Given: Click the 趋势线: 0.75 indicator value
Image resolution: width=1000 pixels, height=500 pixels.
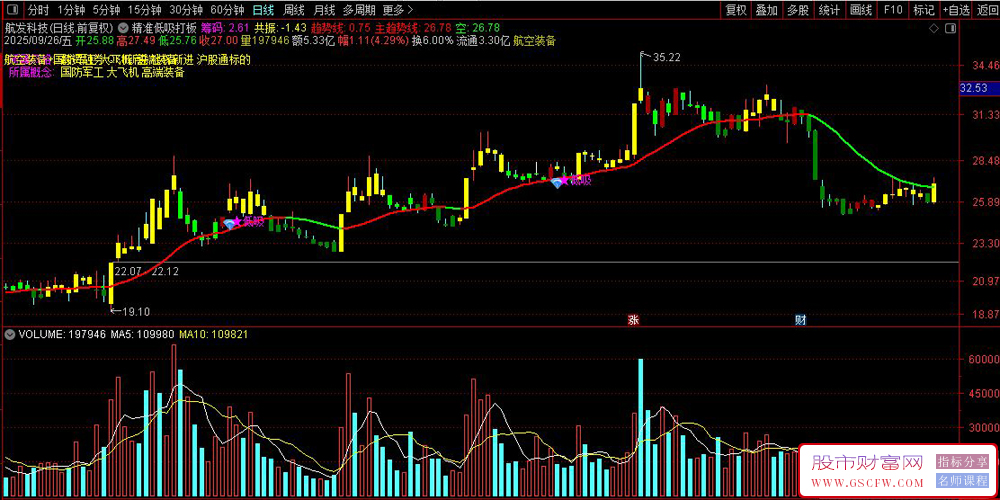Looking at the screenshot, I should (341, 28).
